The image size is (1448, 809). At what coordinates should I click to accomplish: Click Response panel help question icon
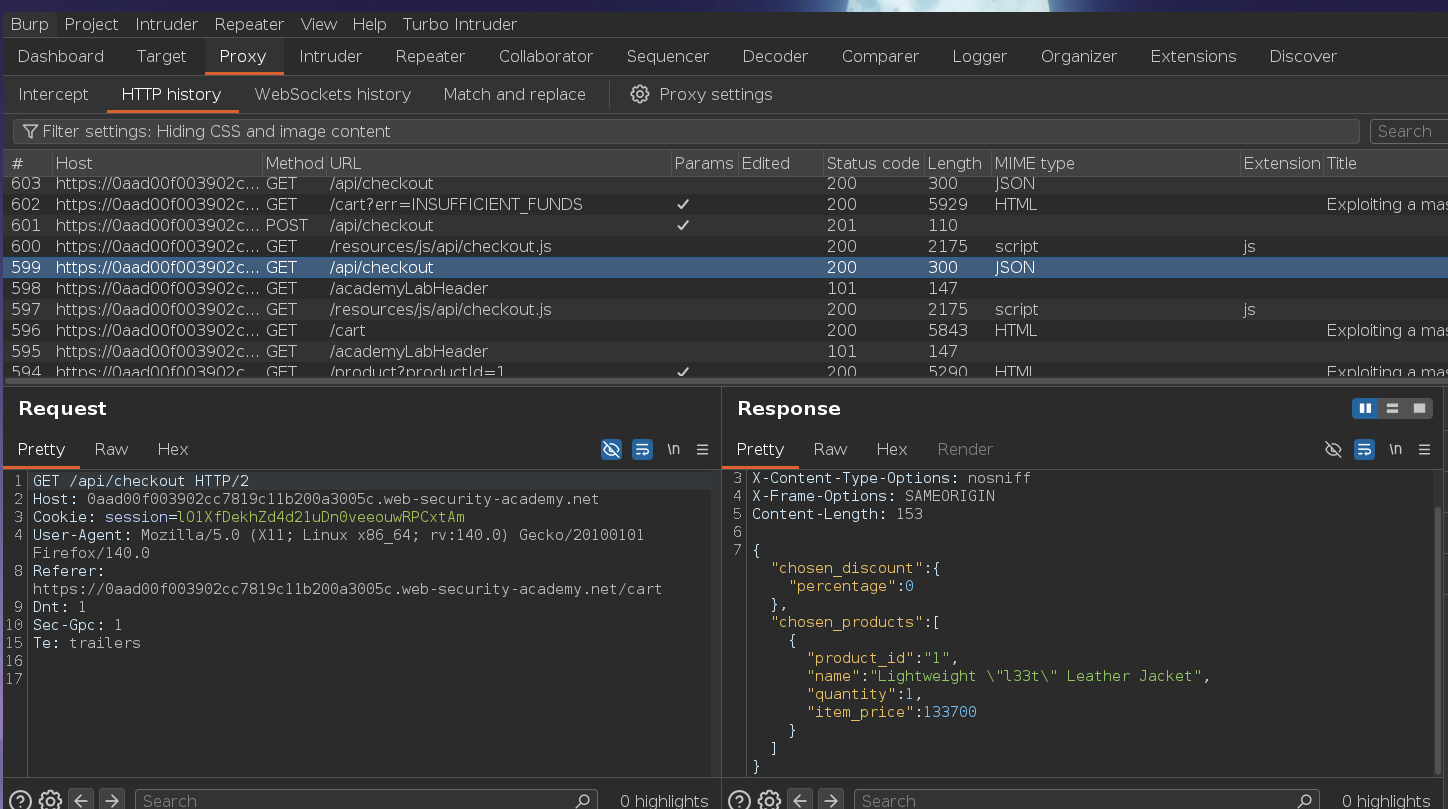click(738, 800)
